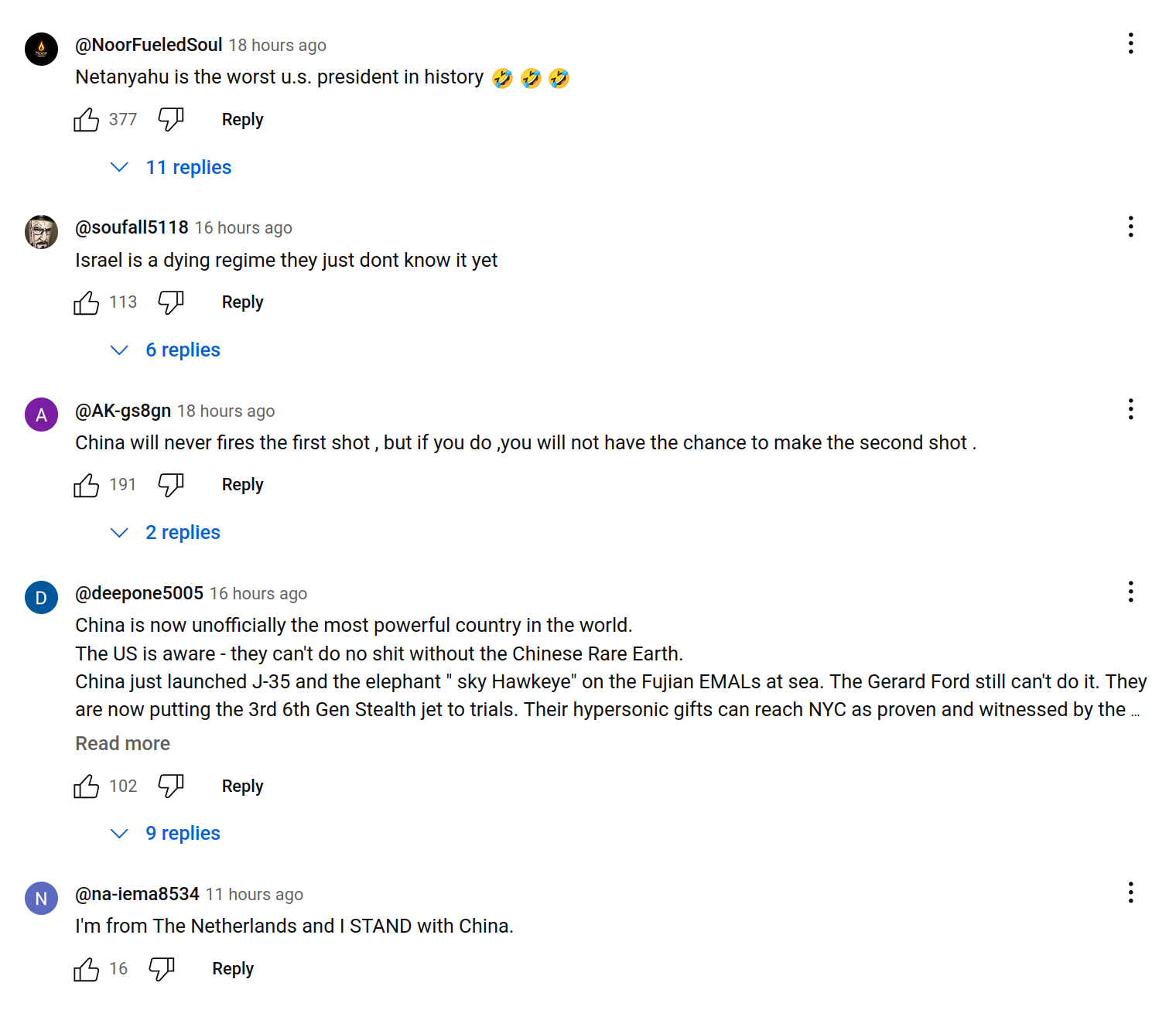1176x1010 pixels.
Task: Dislike the deepone5005 comment
Action: [x=171, y=787]
